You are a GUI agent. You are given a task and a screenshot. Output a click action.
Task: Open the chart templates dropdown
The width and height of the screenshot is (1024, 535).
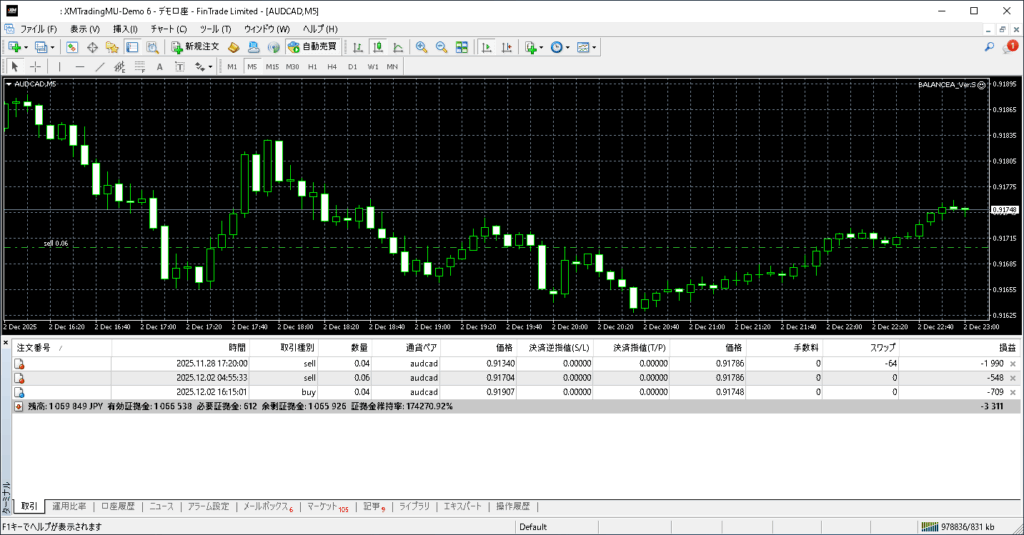coord(596,47)
